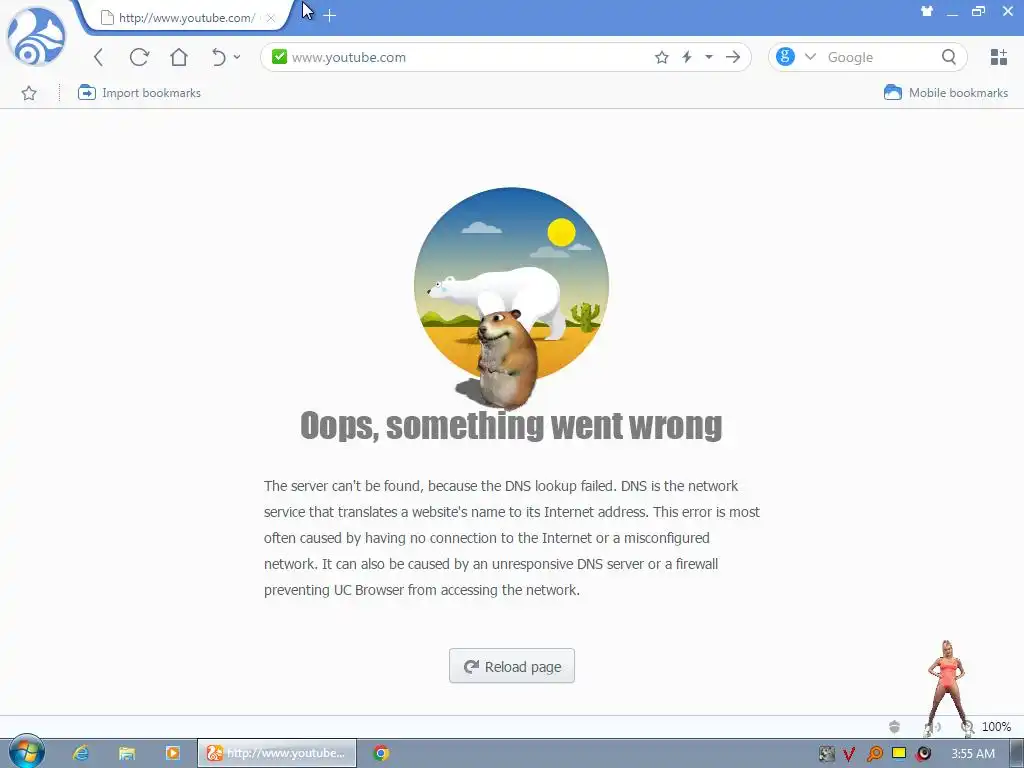The width and height of the screenshot is (1024, 768).
Task: Click the go arrow in the address bar
Action: (x=733, y=57)
